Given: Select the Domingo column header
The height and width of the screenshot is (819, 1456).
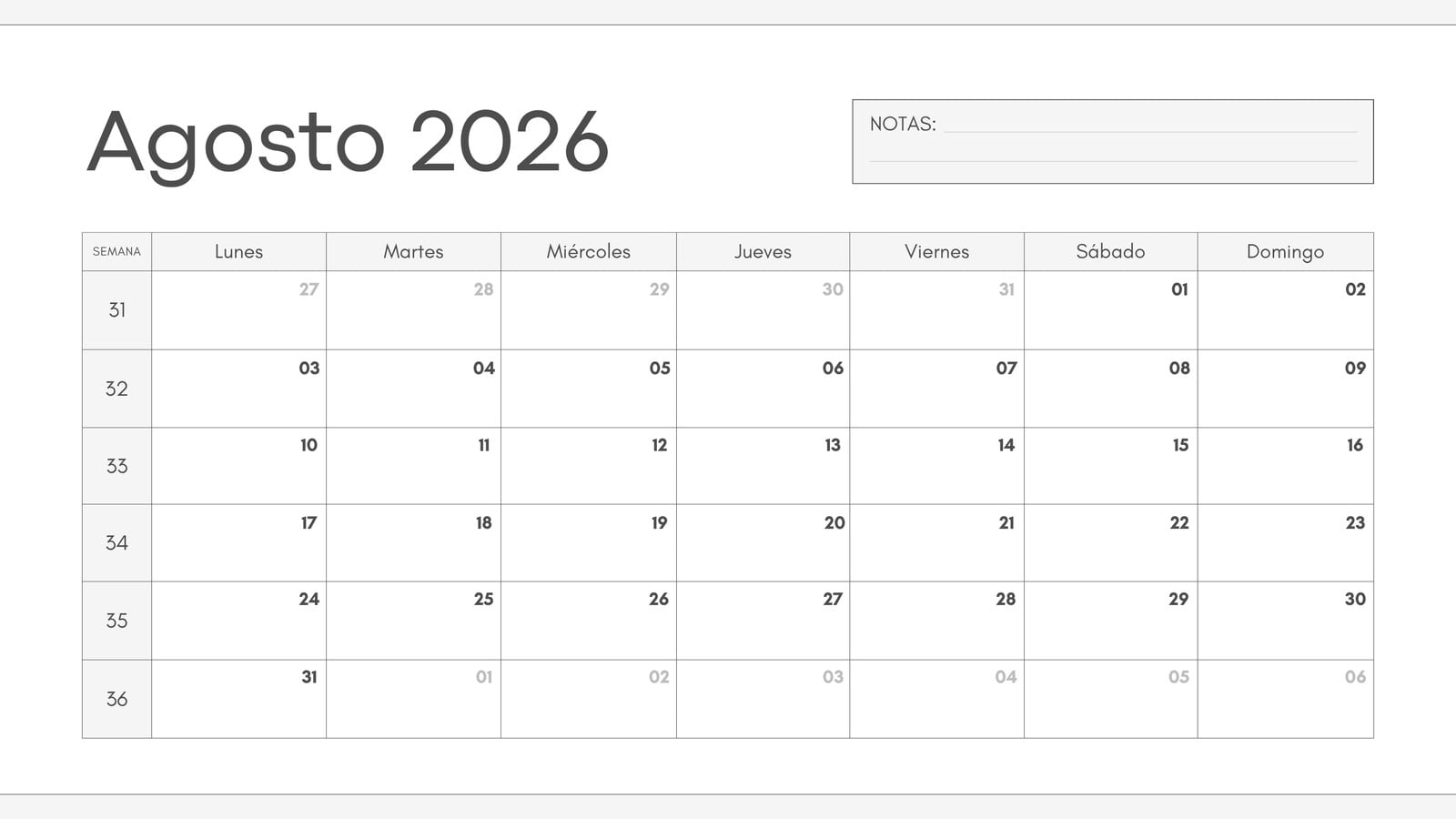Looking at the screenshot, I should (x=1285, y=251).
